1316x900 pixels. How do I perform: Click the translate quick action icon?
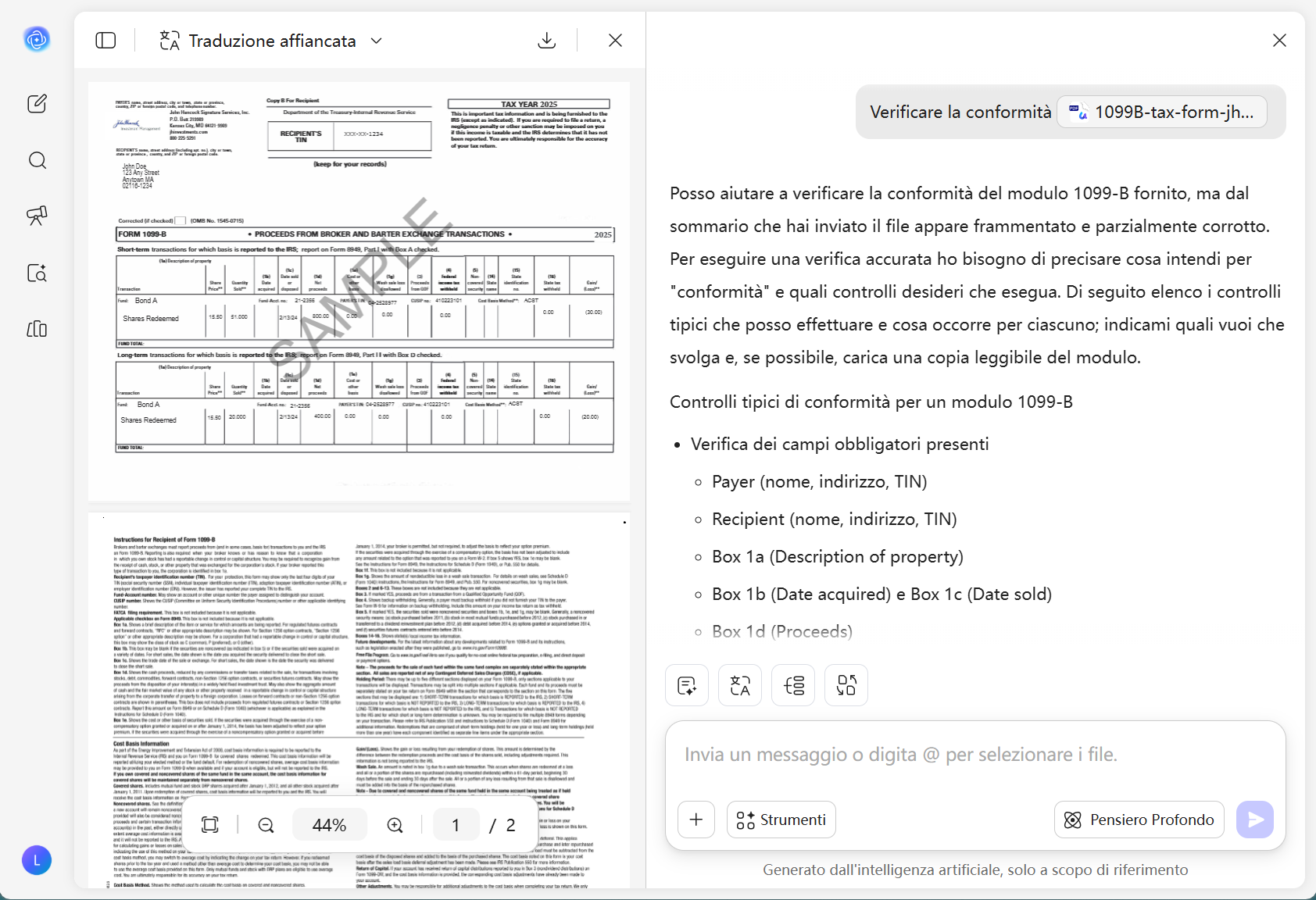click(x=740, y=685)
